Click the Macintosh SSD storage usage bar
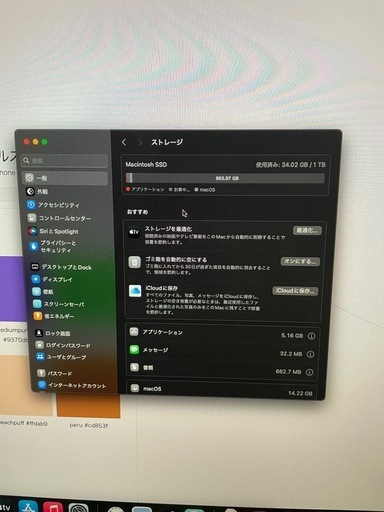384x512 pixels. 225,178
